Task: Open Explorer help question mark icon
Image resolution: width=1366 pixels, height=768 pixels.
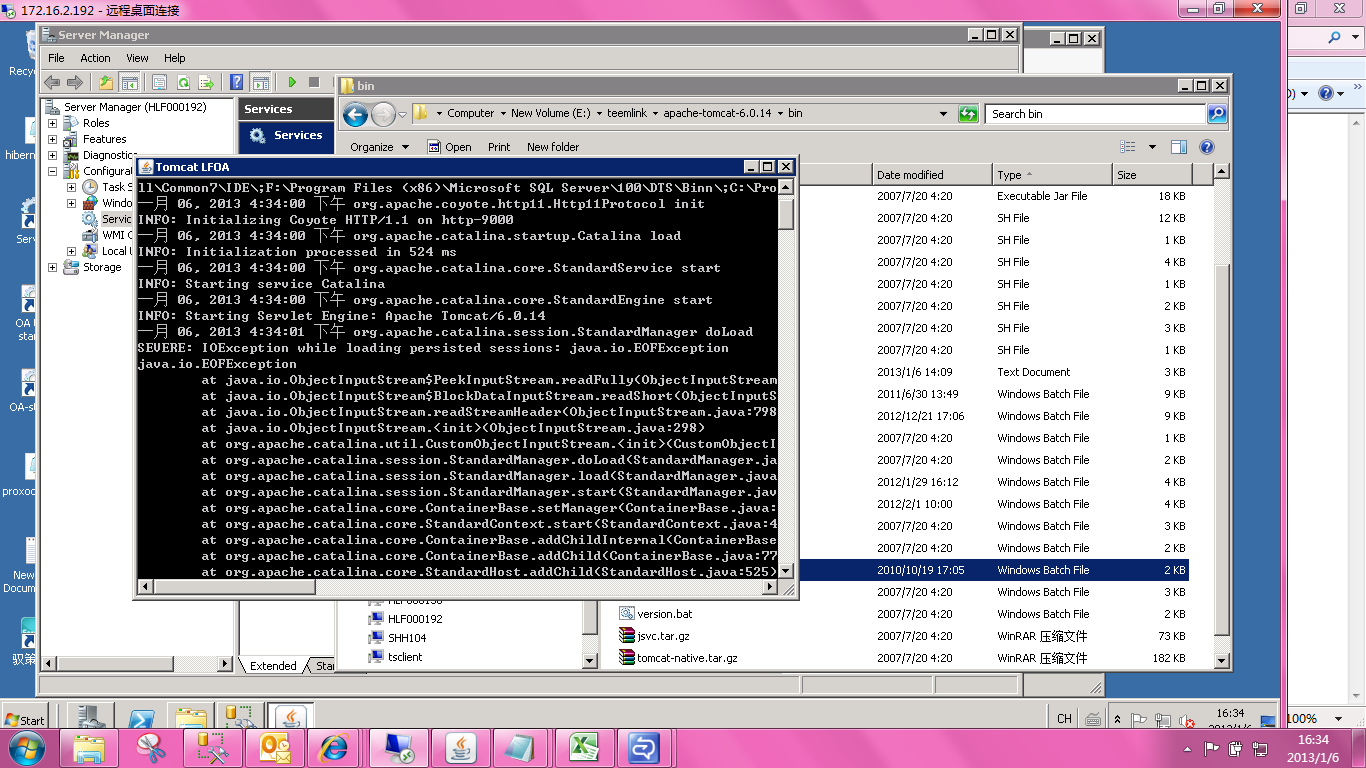Action: click(x=1207, y=147)
